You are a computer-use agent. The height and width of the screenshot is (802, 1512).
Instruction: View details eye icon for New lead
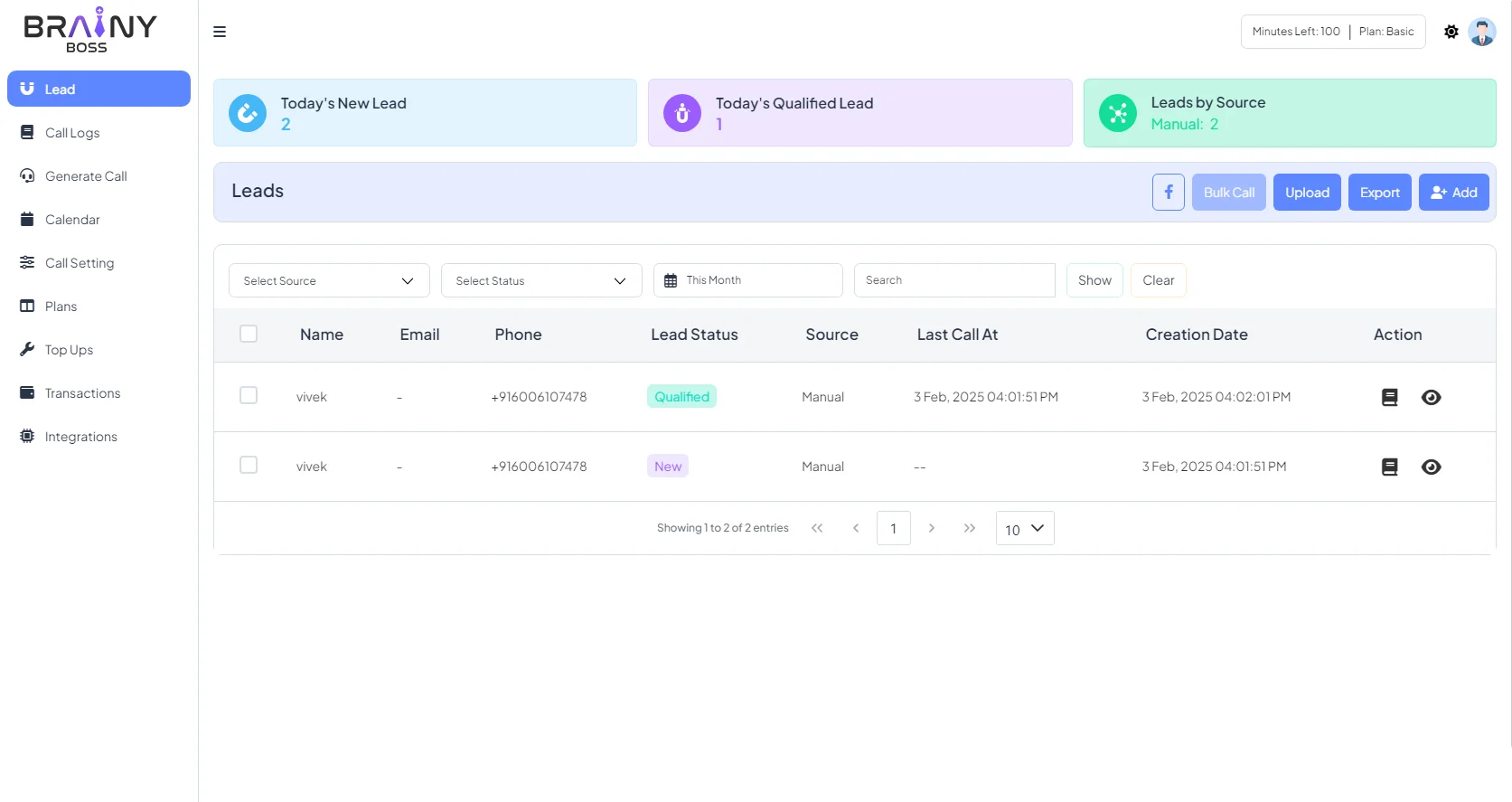point(1432,467)
